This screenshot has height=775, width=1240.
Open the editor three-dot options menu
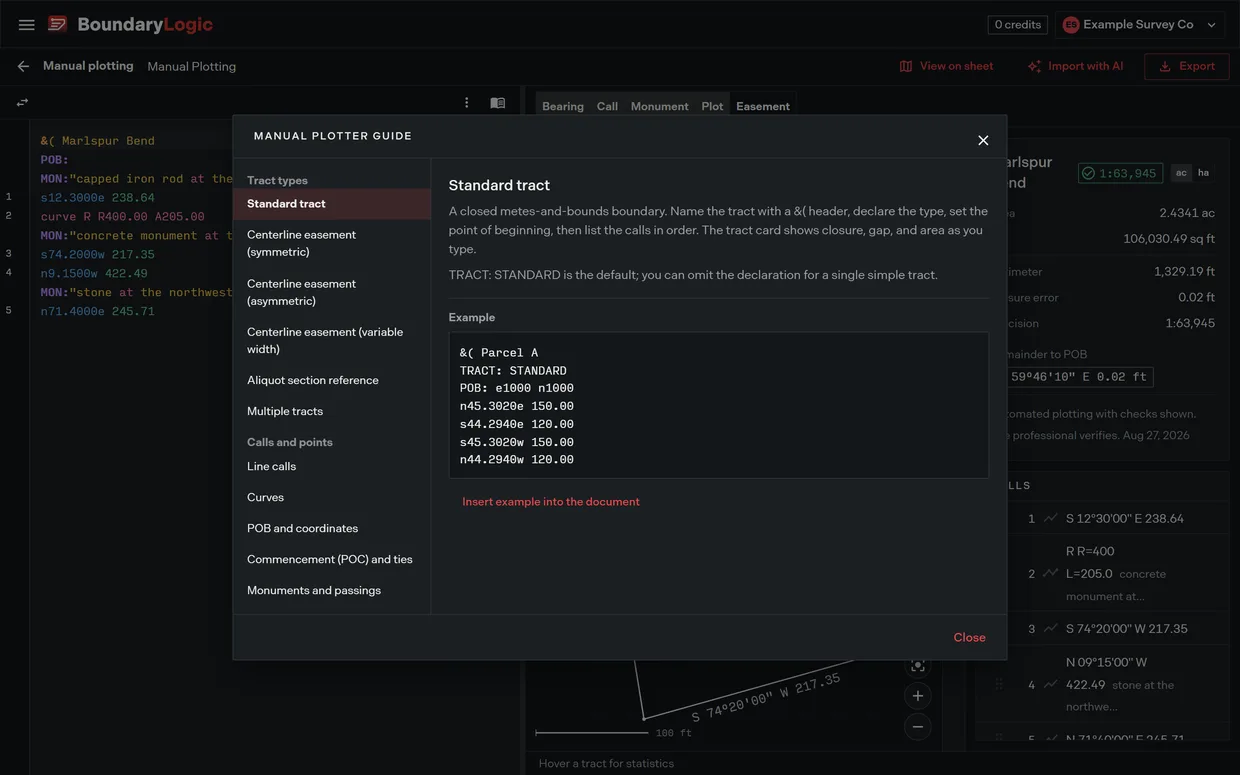point(466,102)
